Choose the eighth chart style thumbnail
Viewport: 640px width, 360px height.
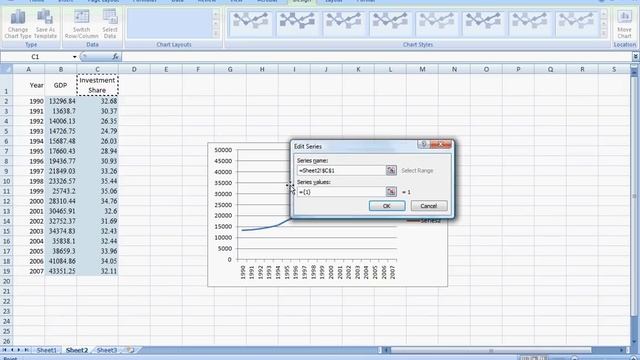pos(576,24)
